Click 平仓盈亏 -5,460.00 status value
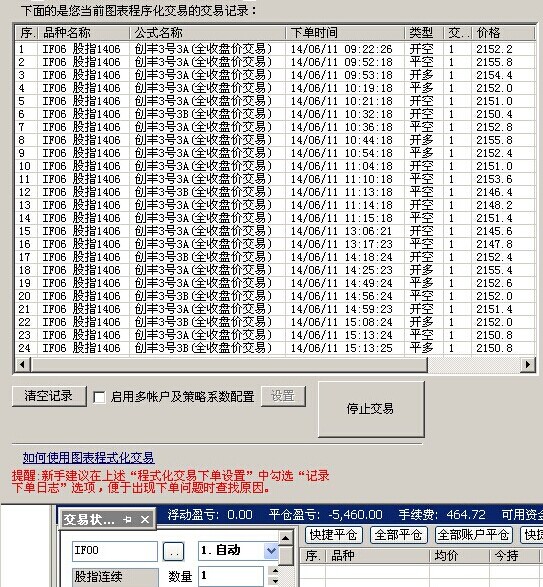This screenshot has height=587, width=543. [355, 515]
